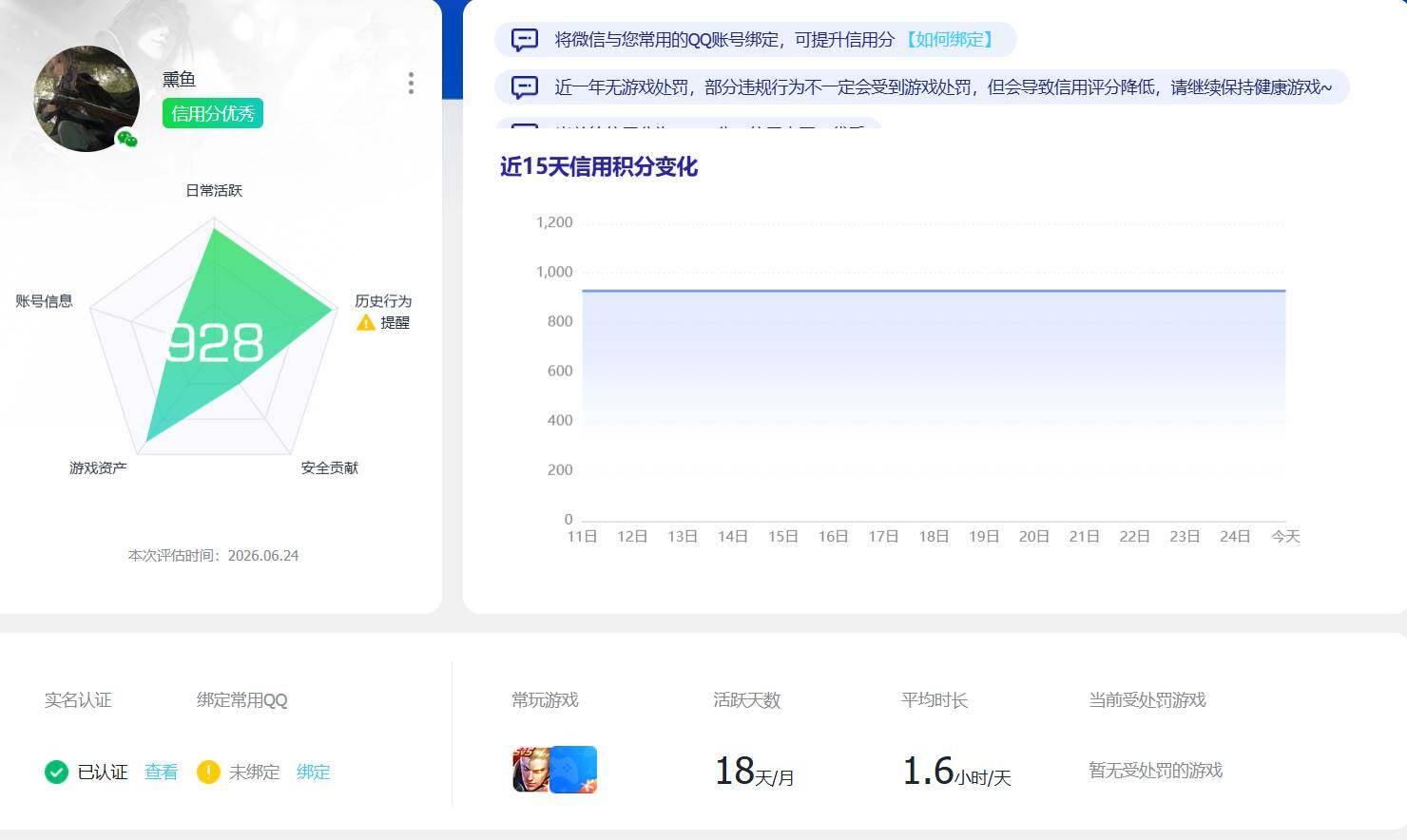
Task: Click the WeChat badge on avatar
Action: coord(127,140)
